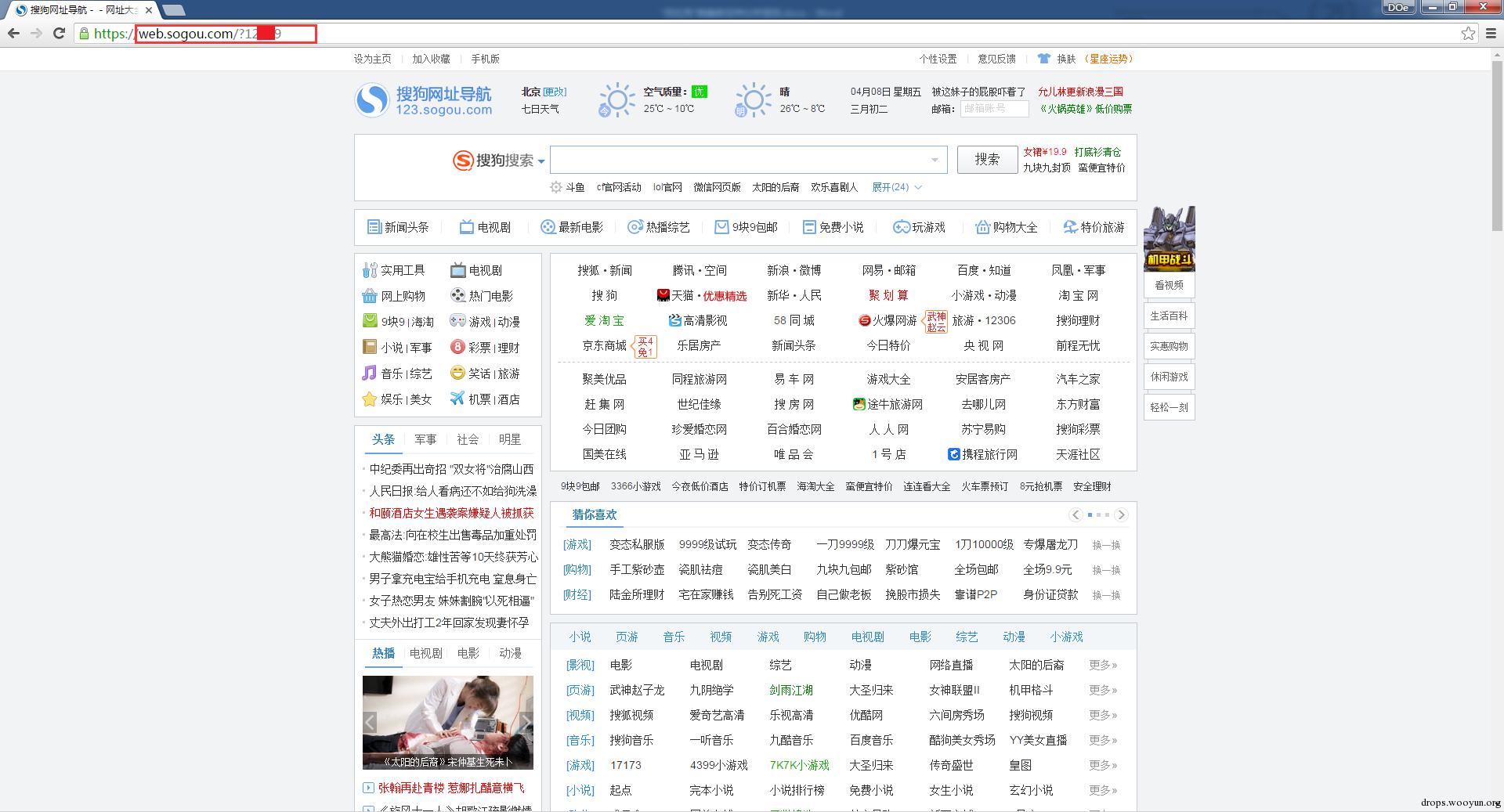Click the 换肤 shirt icon
Image resolution: width=1504 pixels, height=812 pixels.
tap(1043, 59)
